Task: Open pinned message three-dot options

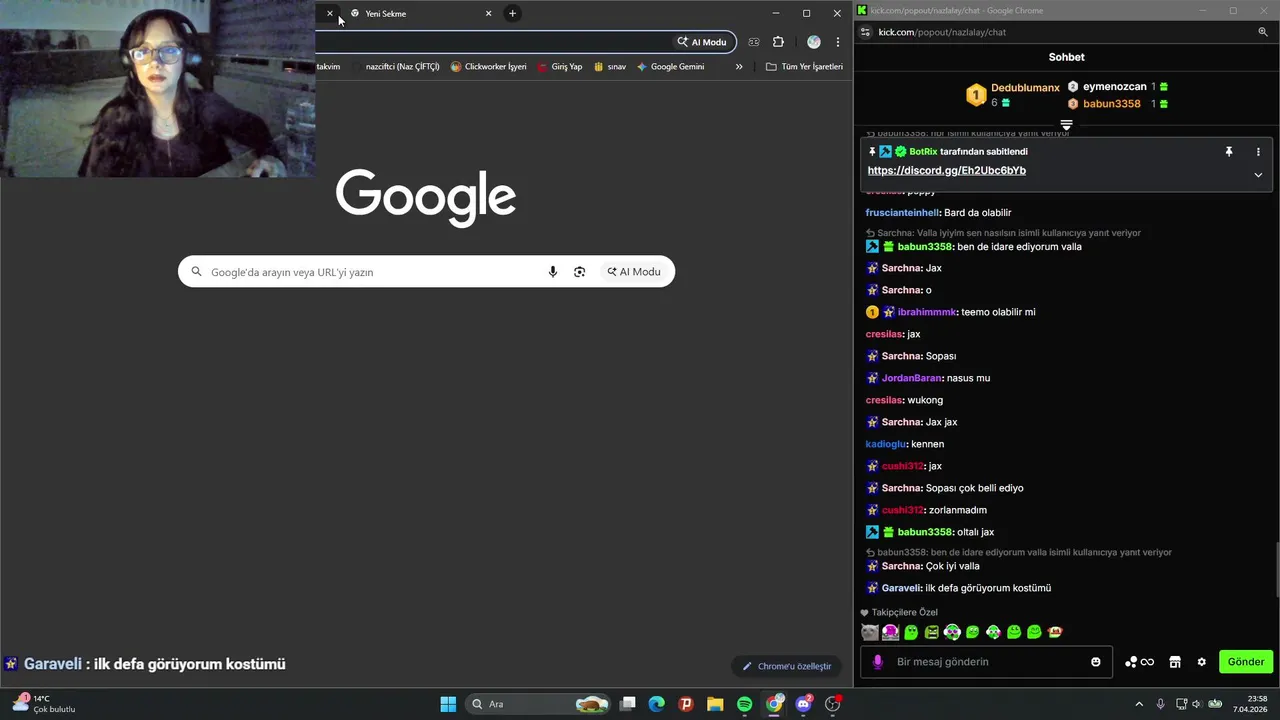Action: tap(1258, 152)
